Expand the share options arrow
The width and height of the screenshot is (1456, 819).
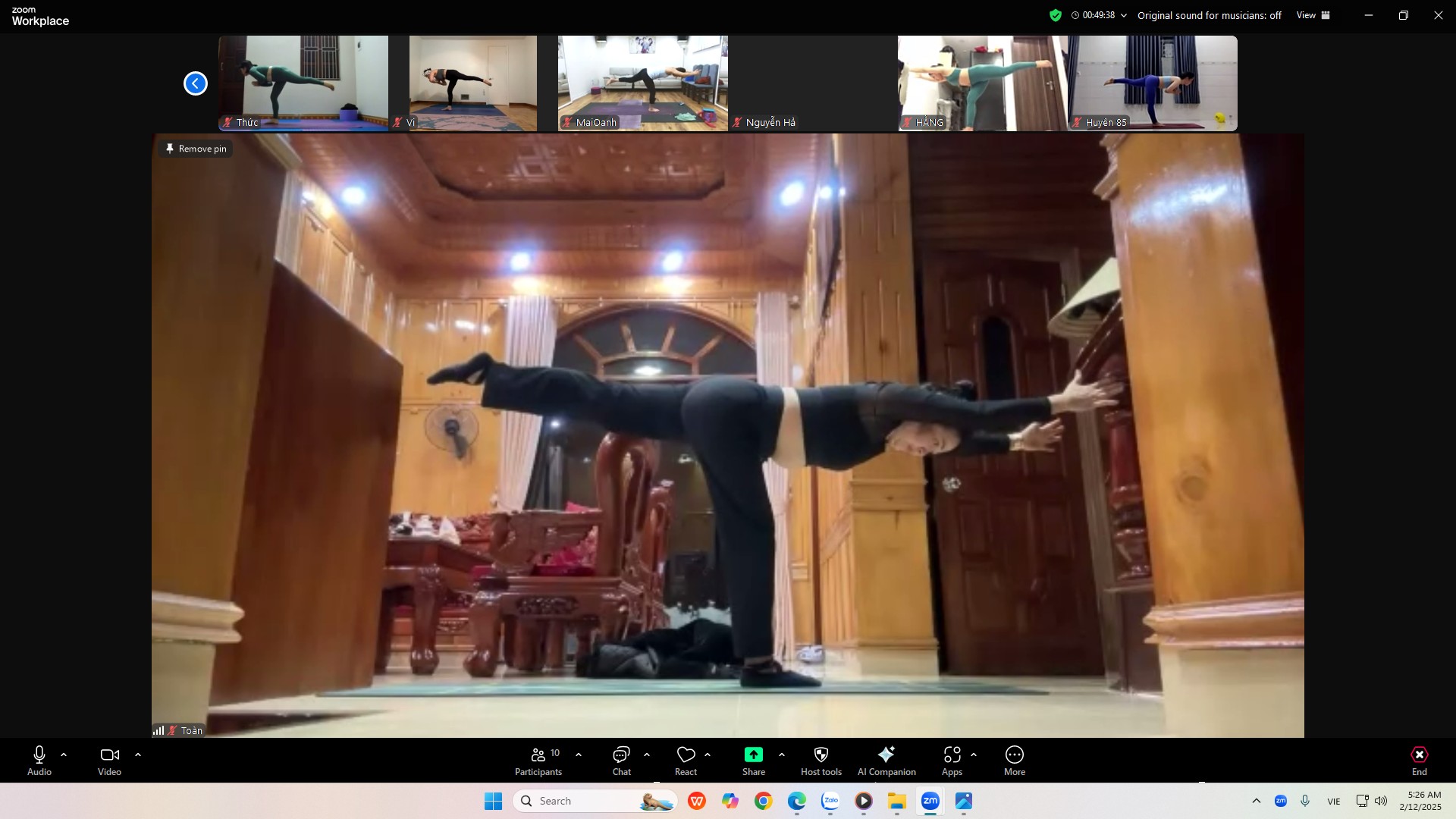[x=782, y=755]
